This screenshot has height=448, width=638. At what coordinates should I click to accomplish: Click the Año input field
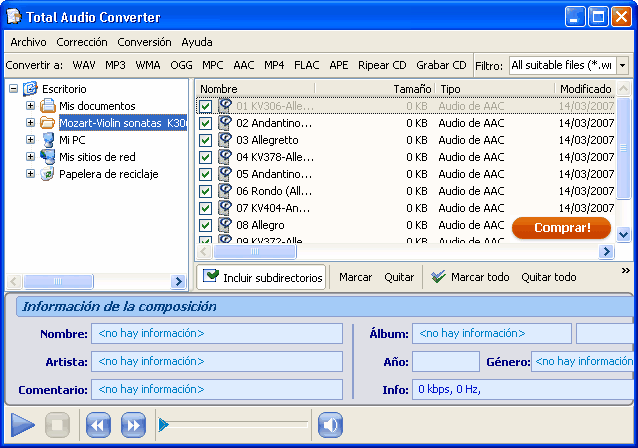pyautogui.click(x=446, y=362)
